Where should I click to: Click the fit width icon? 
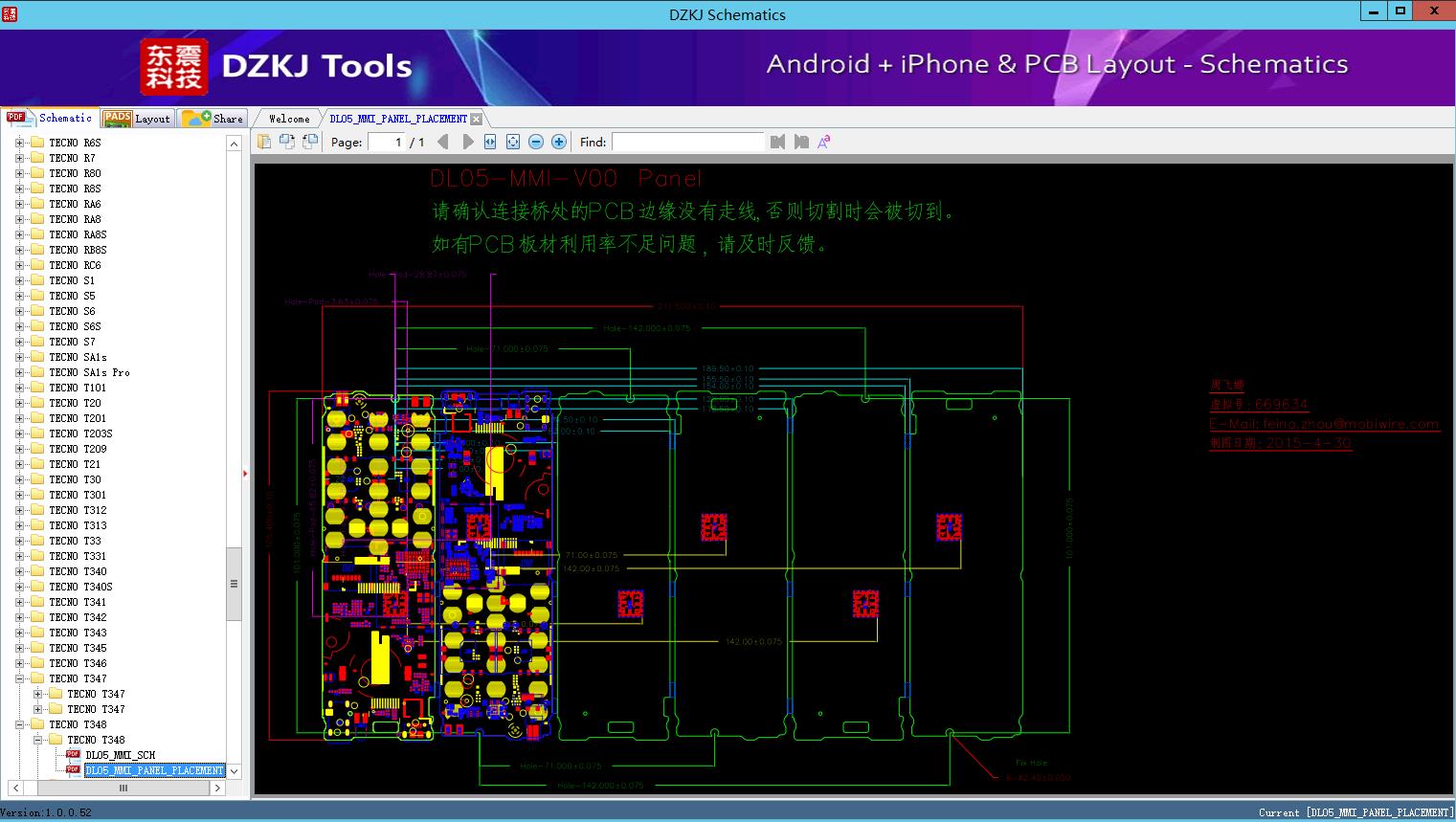(490, 142)
